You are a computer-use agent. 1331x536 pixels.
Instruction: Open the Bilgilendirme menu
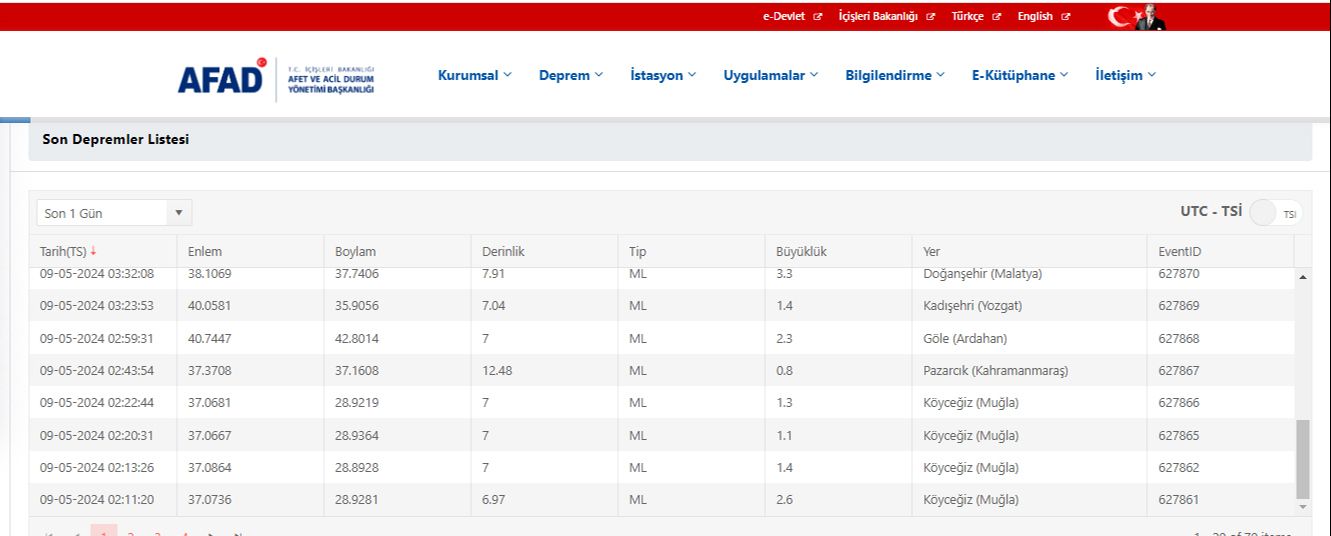(894, 75)
